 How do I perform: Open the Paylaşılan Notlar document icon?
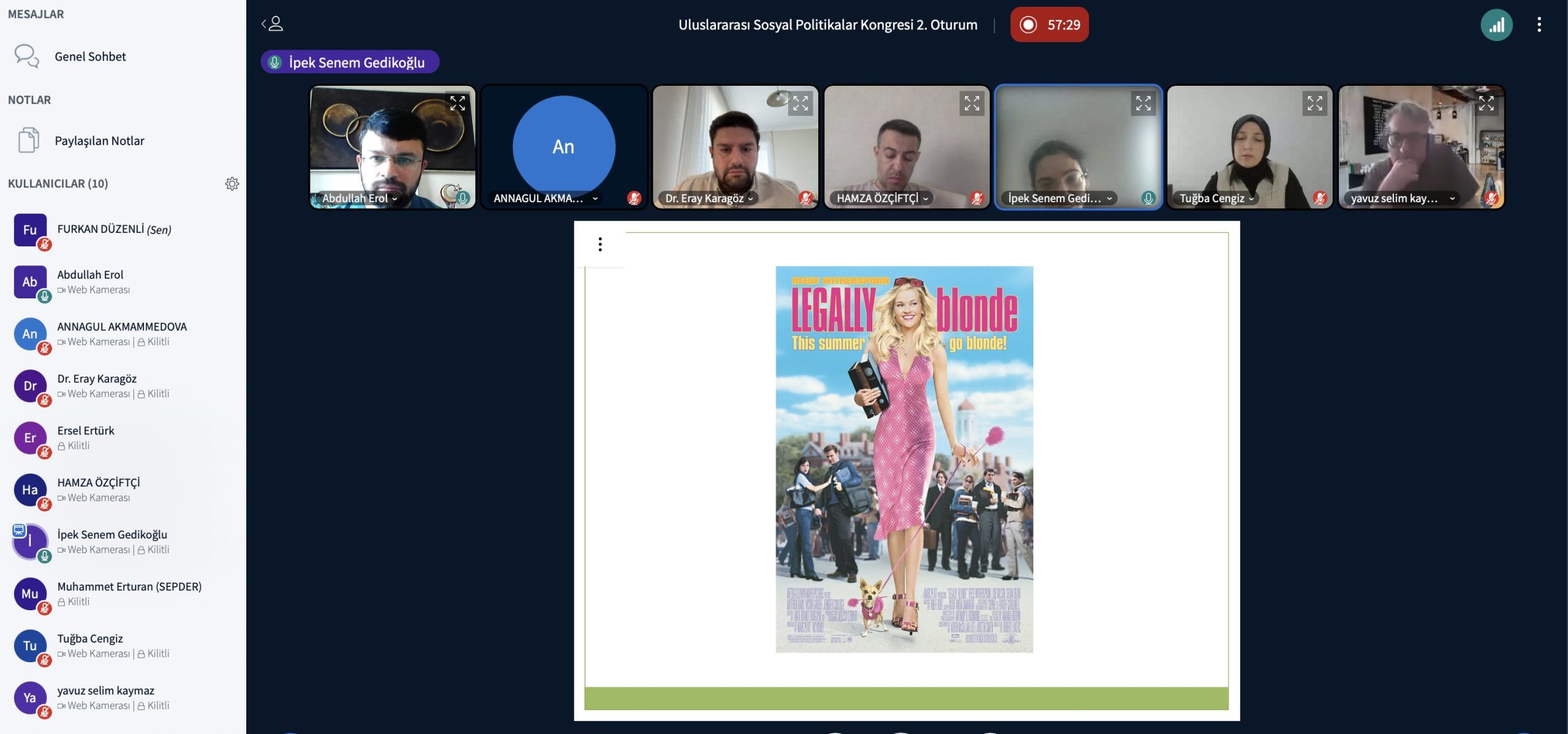pos(28,140)
